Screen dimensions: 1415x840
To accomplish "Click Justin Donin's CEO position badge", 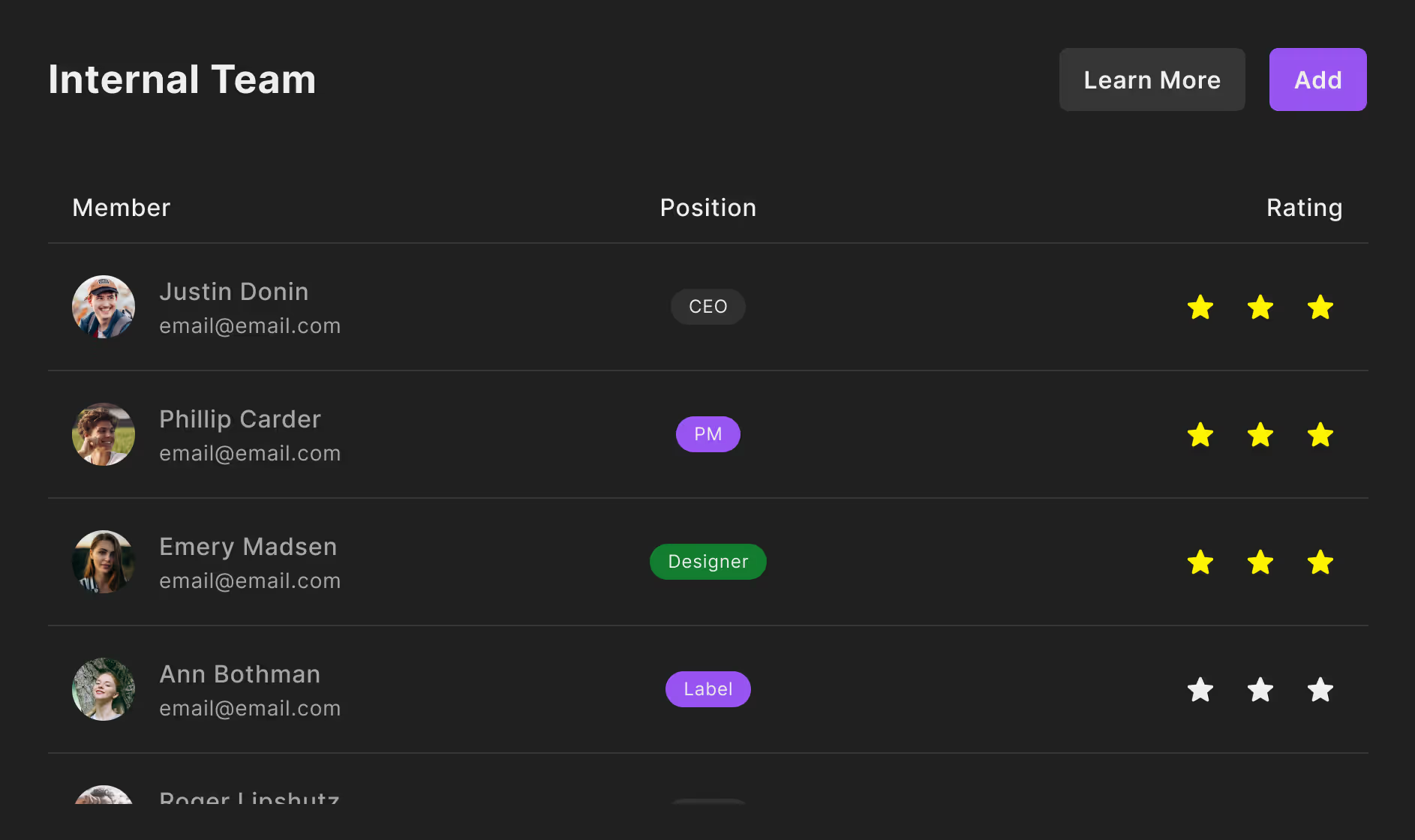I will click(708, 307).
